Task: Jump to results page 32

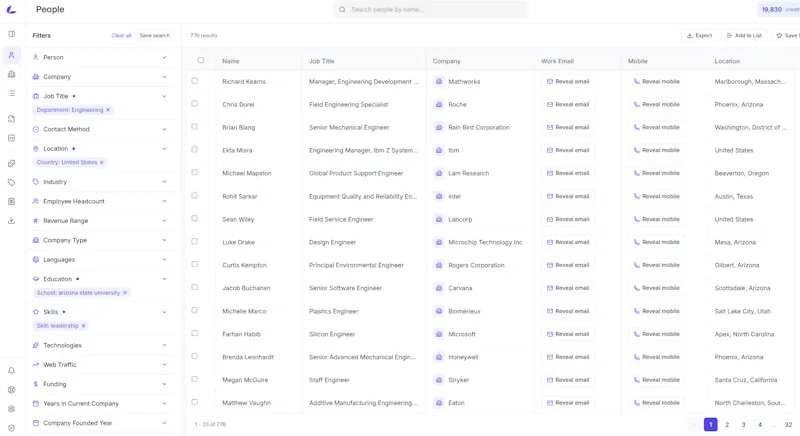Action: coord(788,425)
